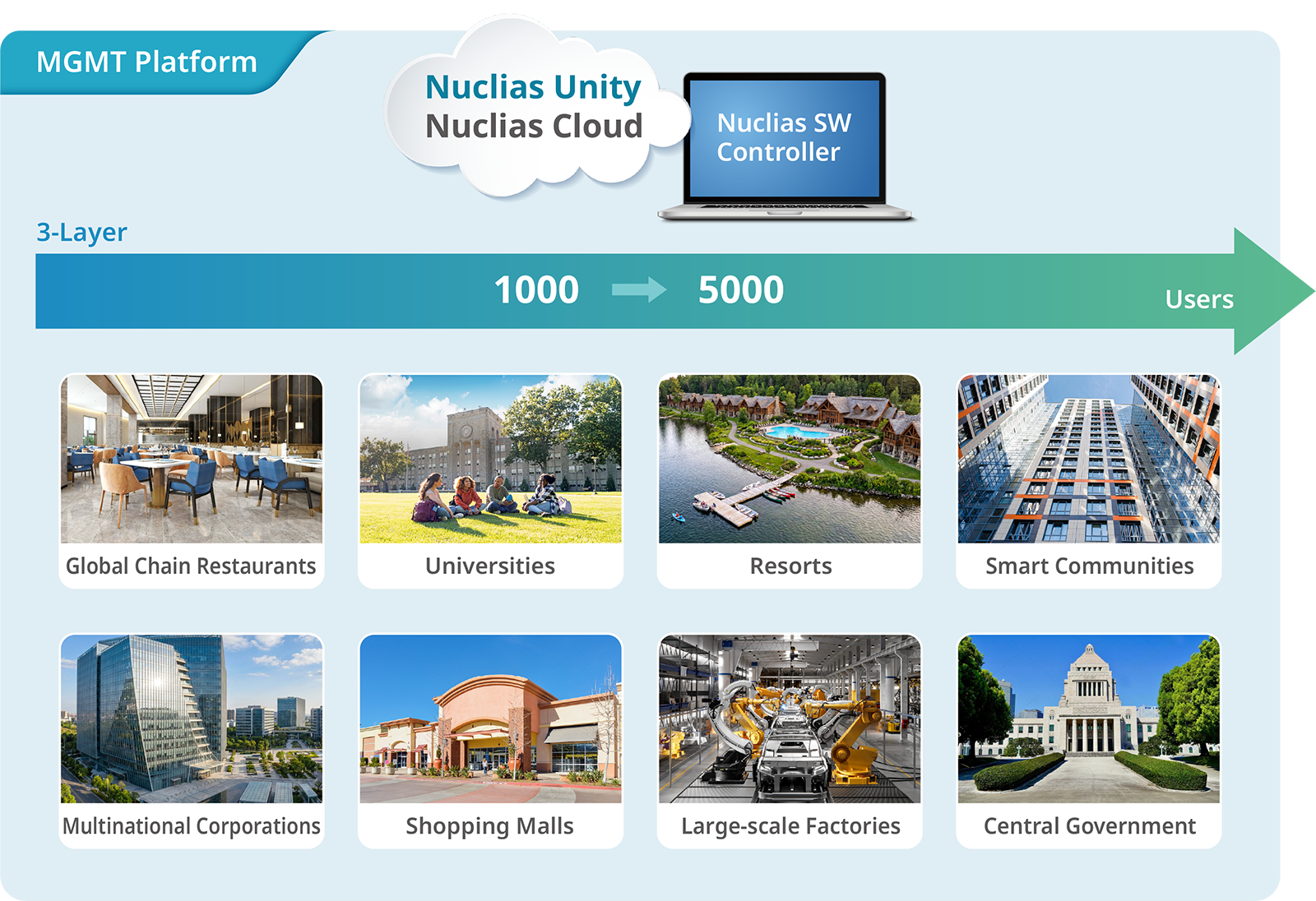Click the MGMT Platform tab label
This screenshot has height=901, width=1316.
(x=146, y=62)
